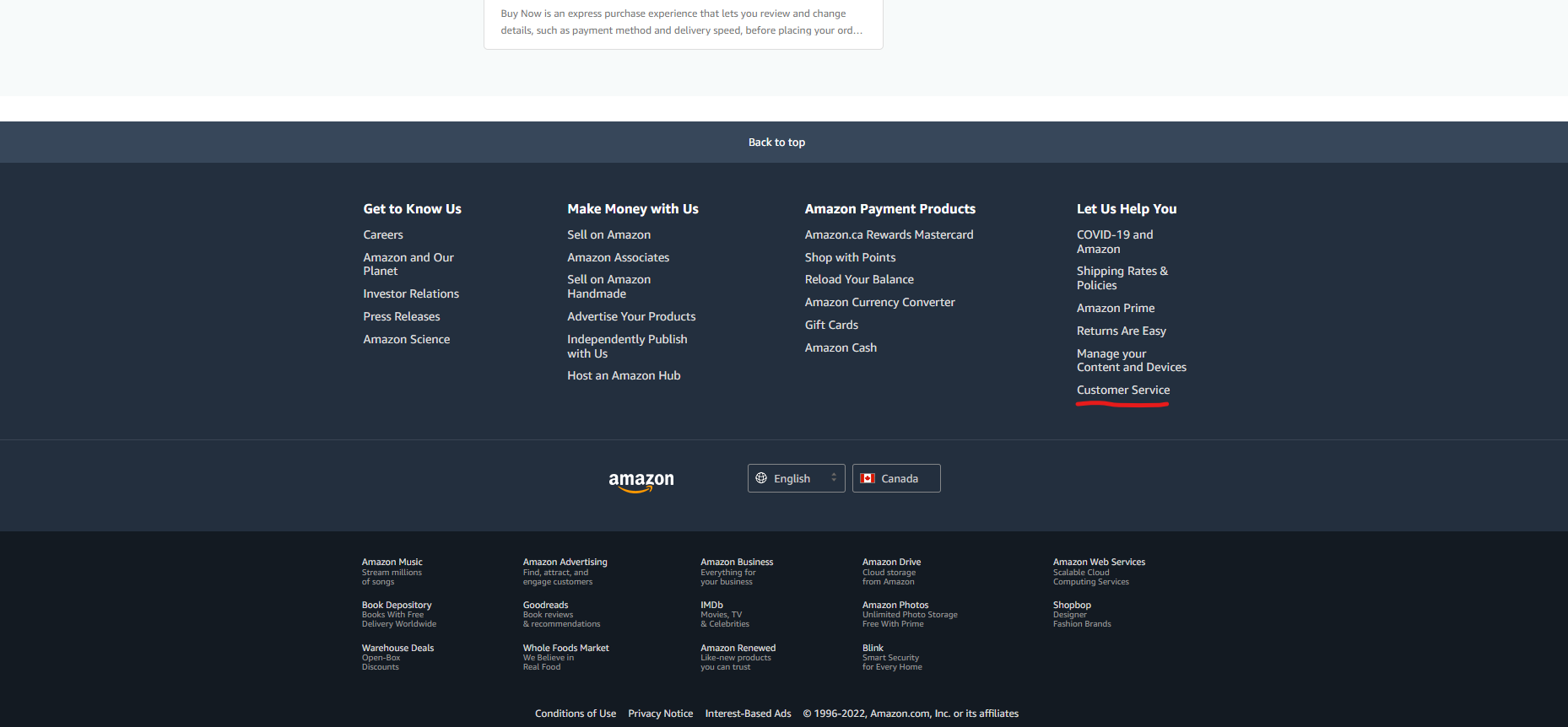Click the Buy Now description card
The width and height of the screenshot is (1568, 727).
[684, 23]
